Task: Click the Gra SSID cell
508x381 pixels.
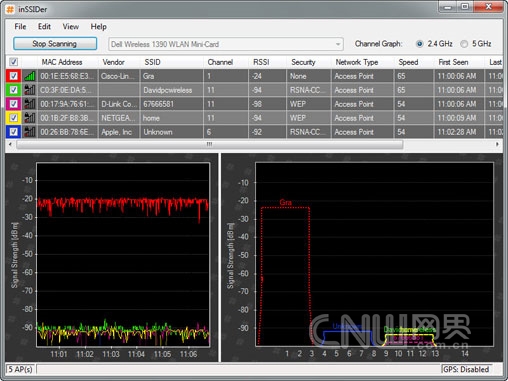Action: pyautogui.click(x=172, y=76)
